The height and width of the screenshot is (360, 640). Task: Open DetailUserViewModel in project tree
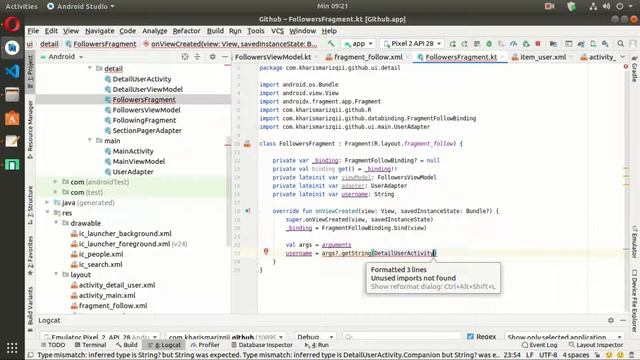[x=147, y=89]
